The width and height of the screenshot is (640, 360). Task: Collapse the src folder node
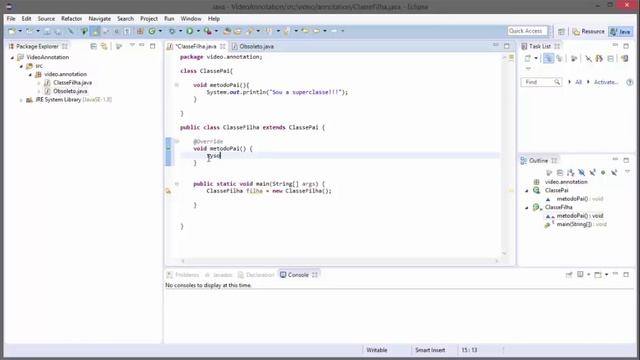click(x=21, y=66)
